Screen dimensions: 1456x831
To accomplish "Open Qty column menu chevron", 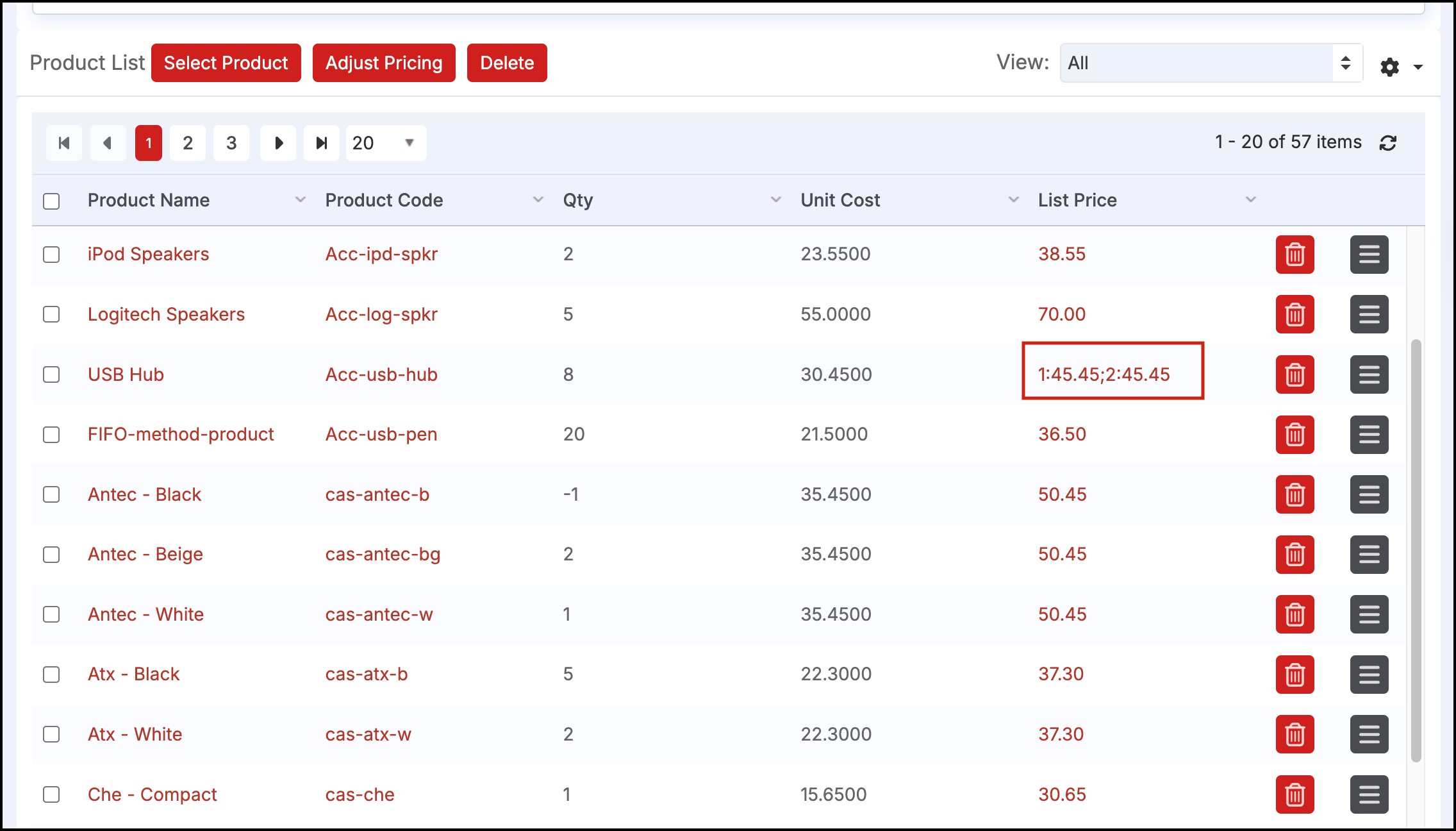I will [775, 200].
